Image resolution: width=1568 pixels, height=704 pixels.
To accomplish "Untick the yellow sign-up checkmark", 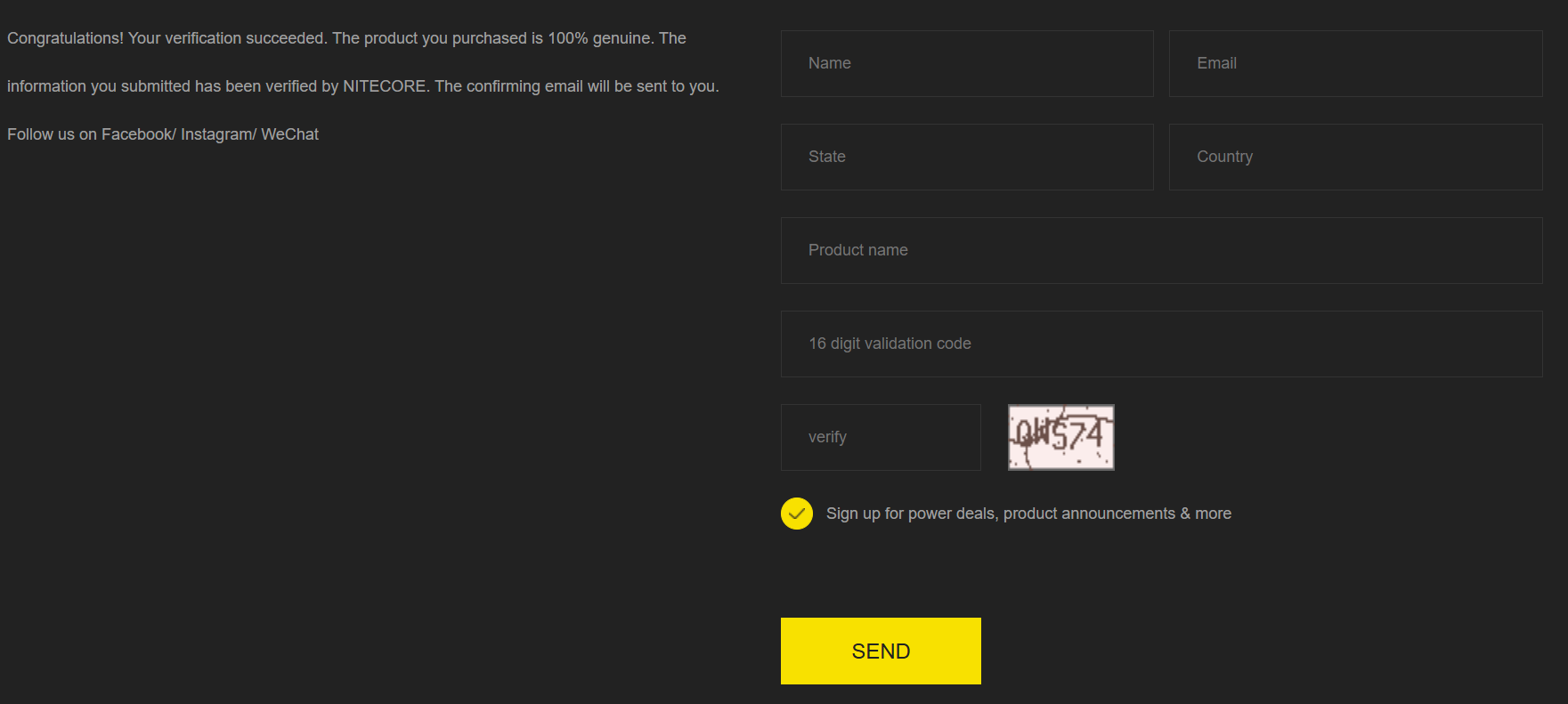I will coord(796,514).
